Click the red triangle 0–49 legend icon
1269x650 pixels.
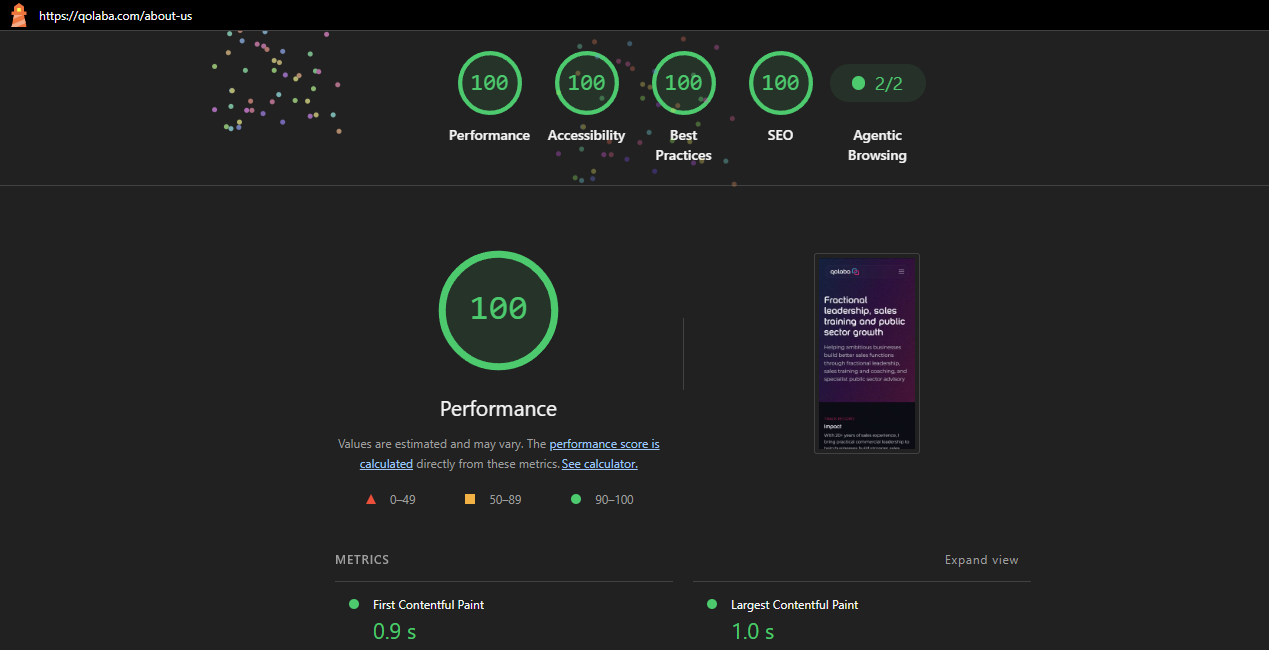coord(371,499)
